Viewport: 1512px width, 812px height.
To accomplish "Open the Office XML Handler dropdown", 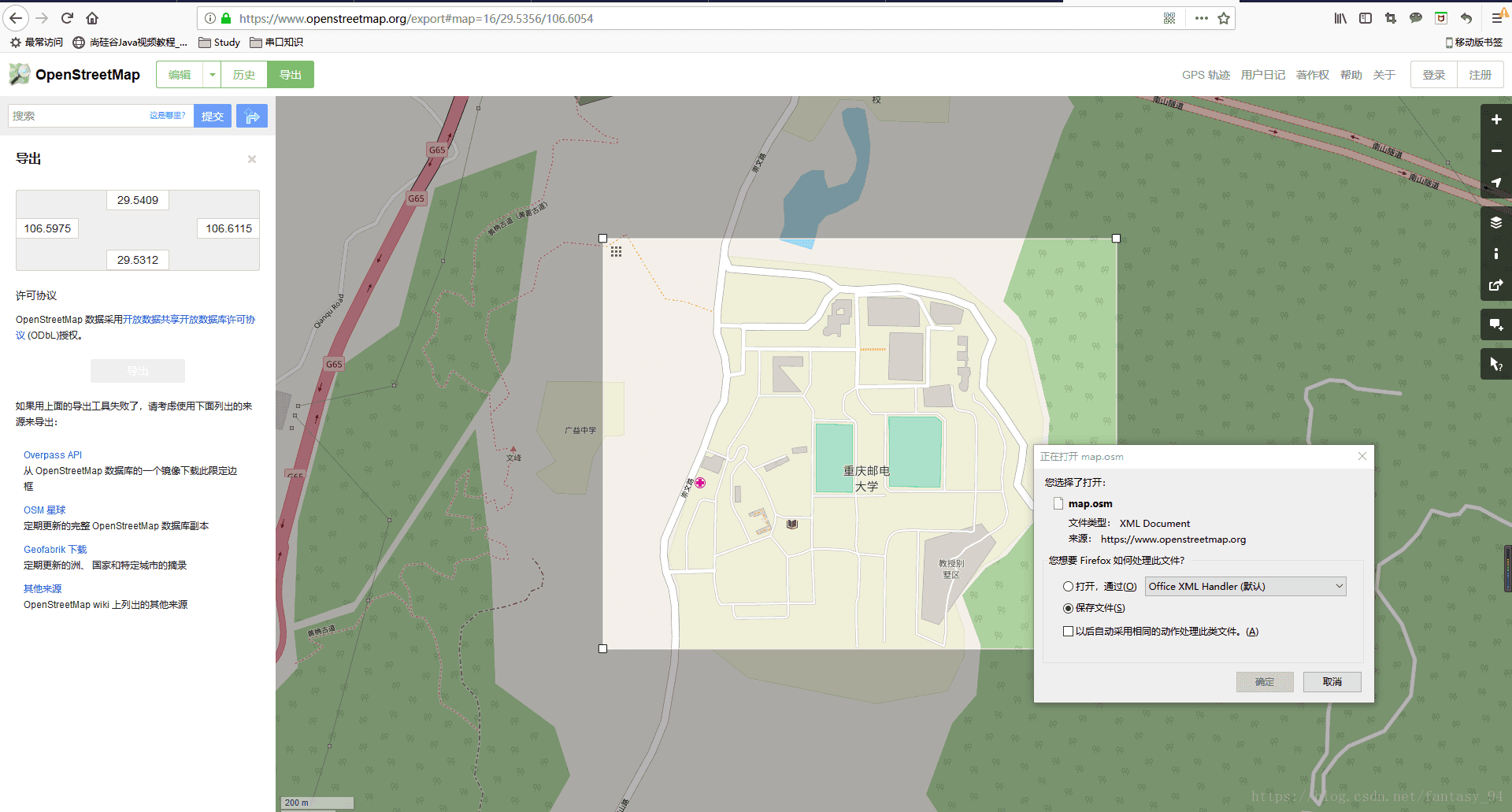I will point(1245,587).
